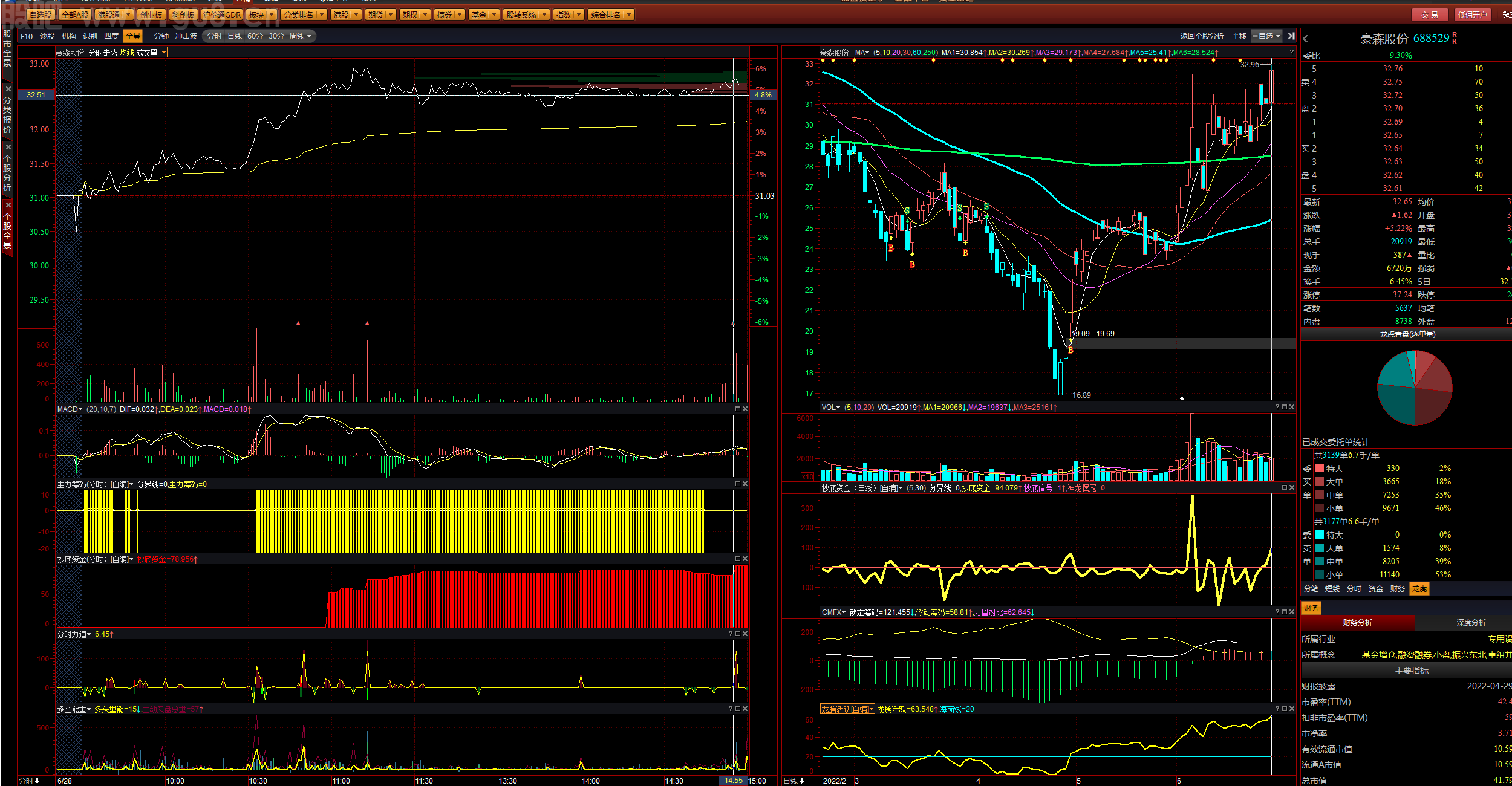Click the 龙虎看盘 pie chart
Viewport: 1512px width, 786px height.
[1415, 388]
